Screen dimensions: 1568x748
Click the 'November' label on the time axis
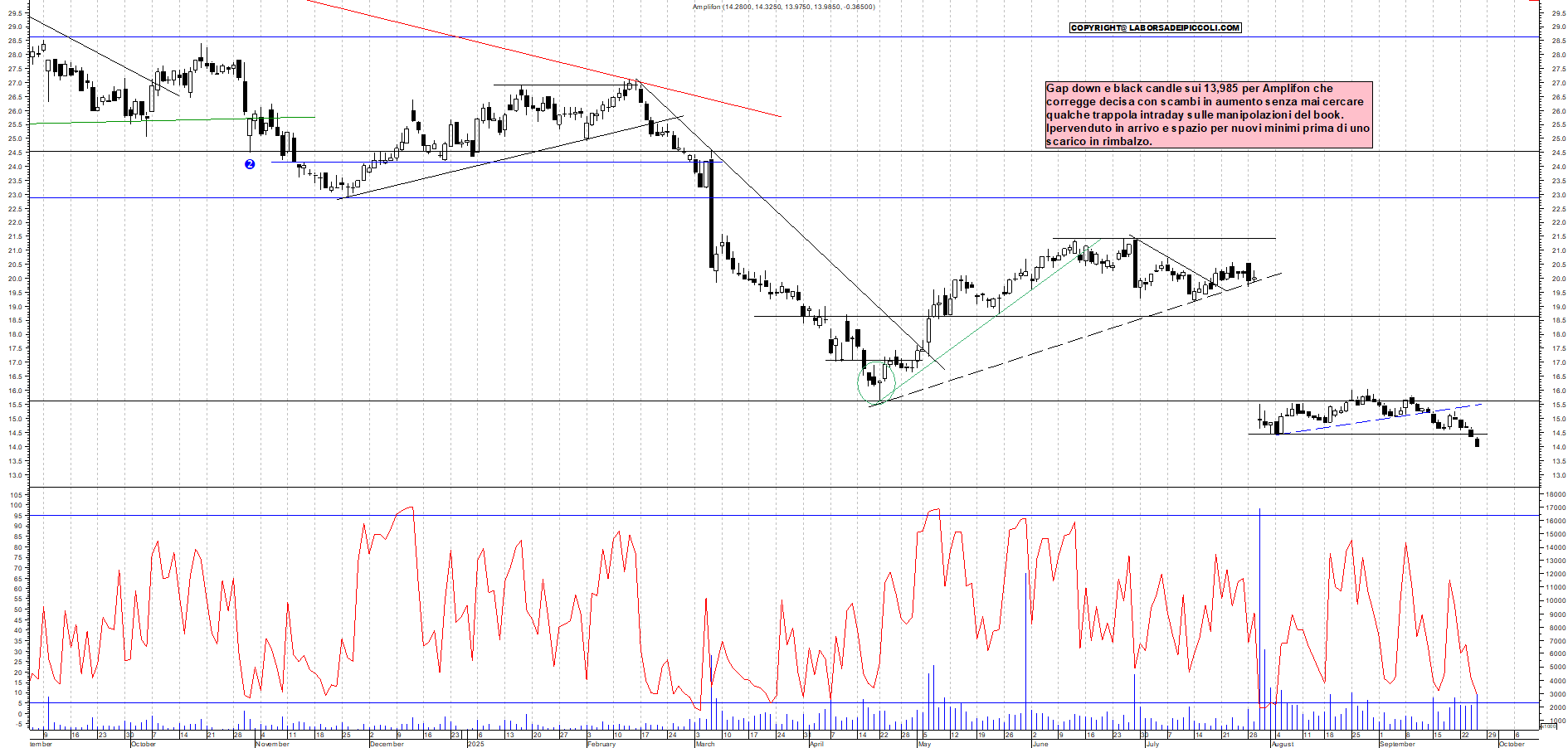point(272,744)
